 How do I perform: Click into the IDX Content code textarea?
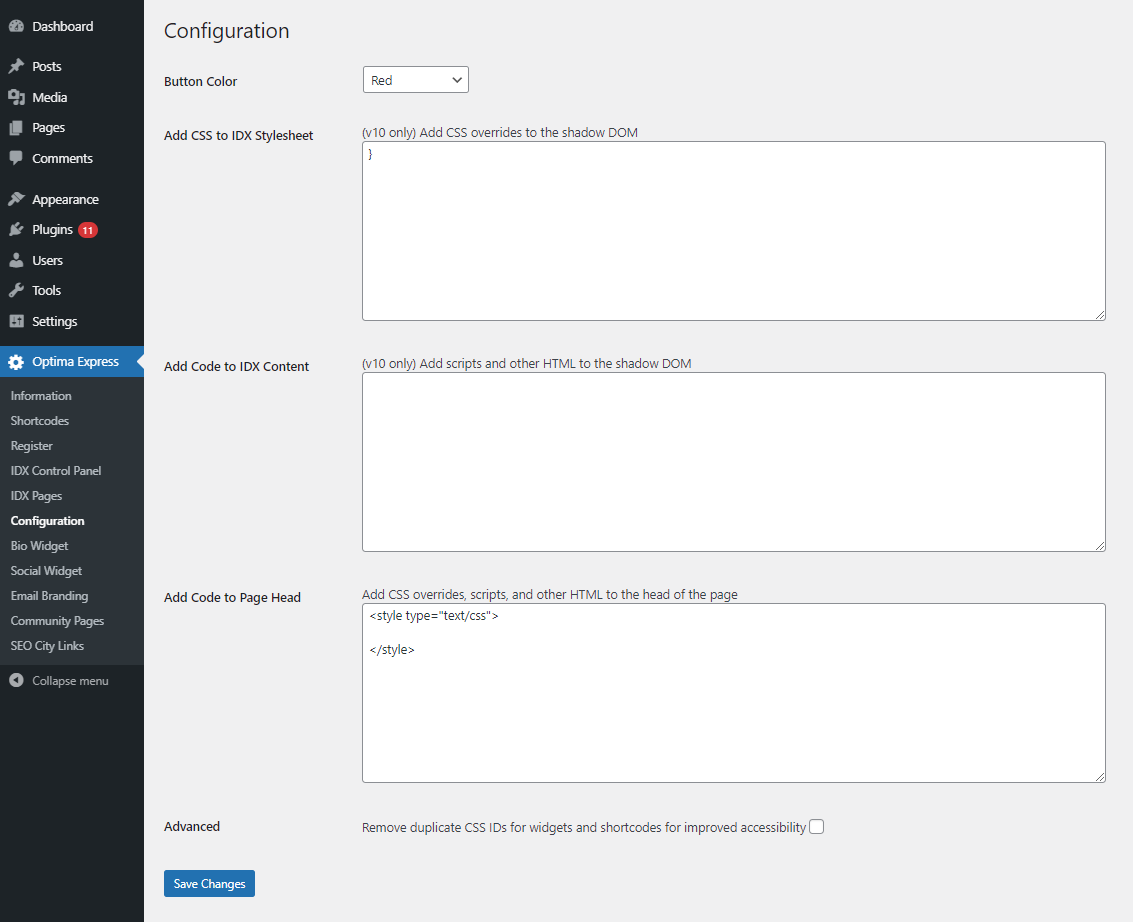(733, 462)
